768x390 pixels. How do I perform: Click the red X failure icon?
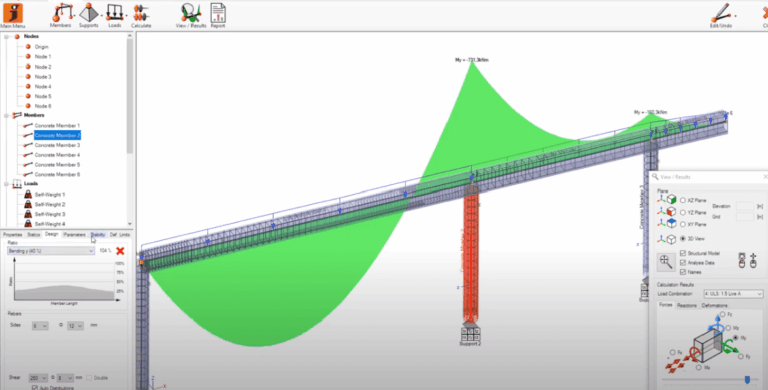120,251
